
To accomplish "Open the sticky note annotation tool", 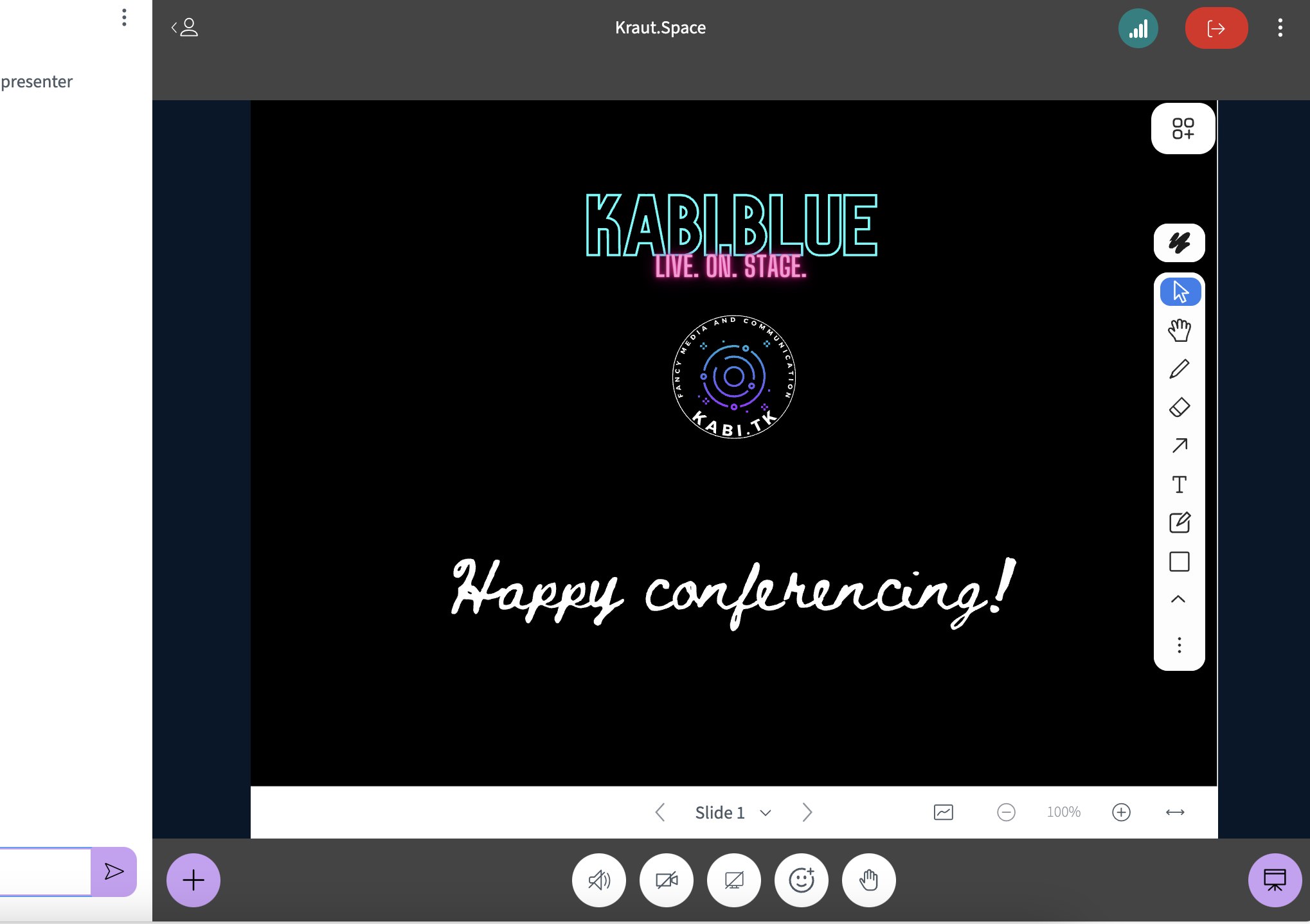I will 1180,523.
